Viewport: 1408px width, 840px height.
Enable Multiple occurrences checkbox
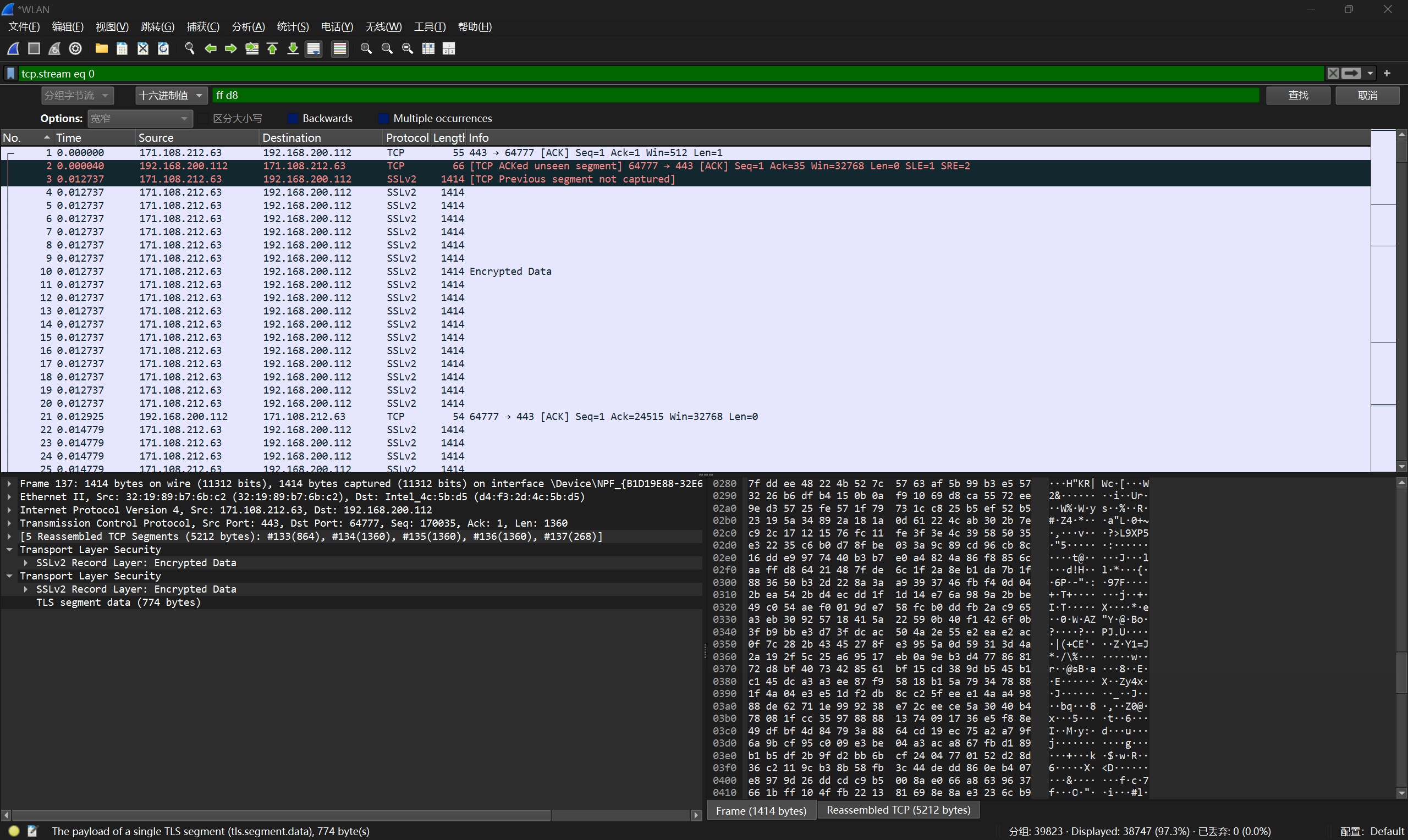tap(383, 118)
